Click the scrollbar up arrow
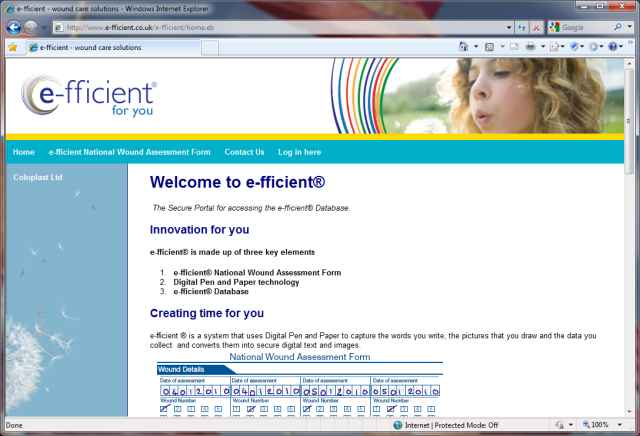 (629, 64)
